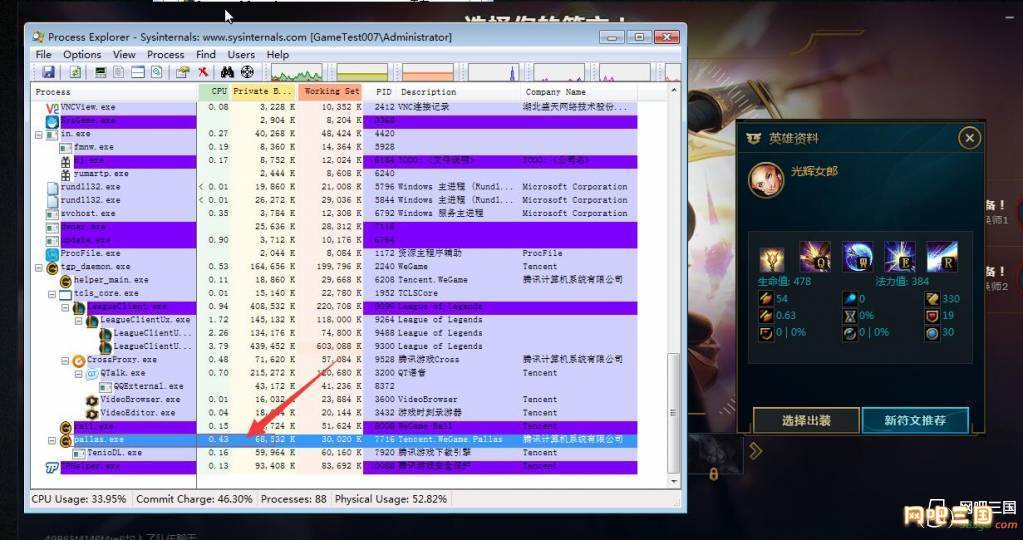Screen dimensions: 1023x540
Task: Collapse the tgp_daemon.exe tree node
Action: [x=38, y=267]
